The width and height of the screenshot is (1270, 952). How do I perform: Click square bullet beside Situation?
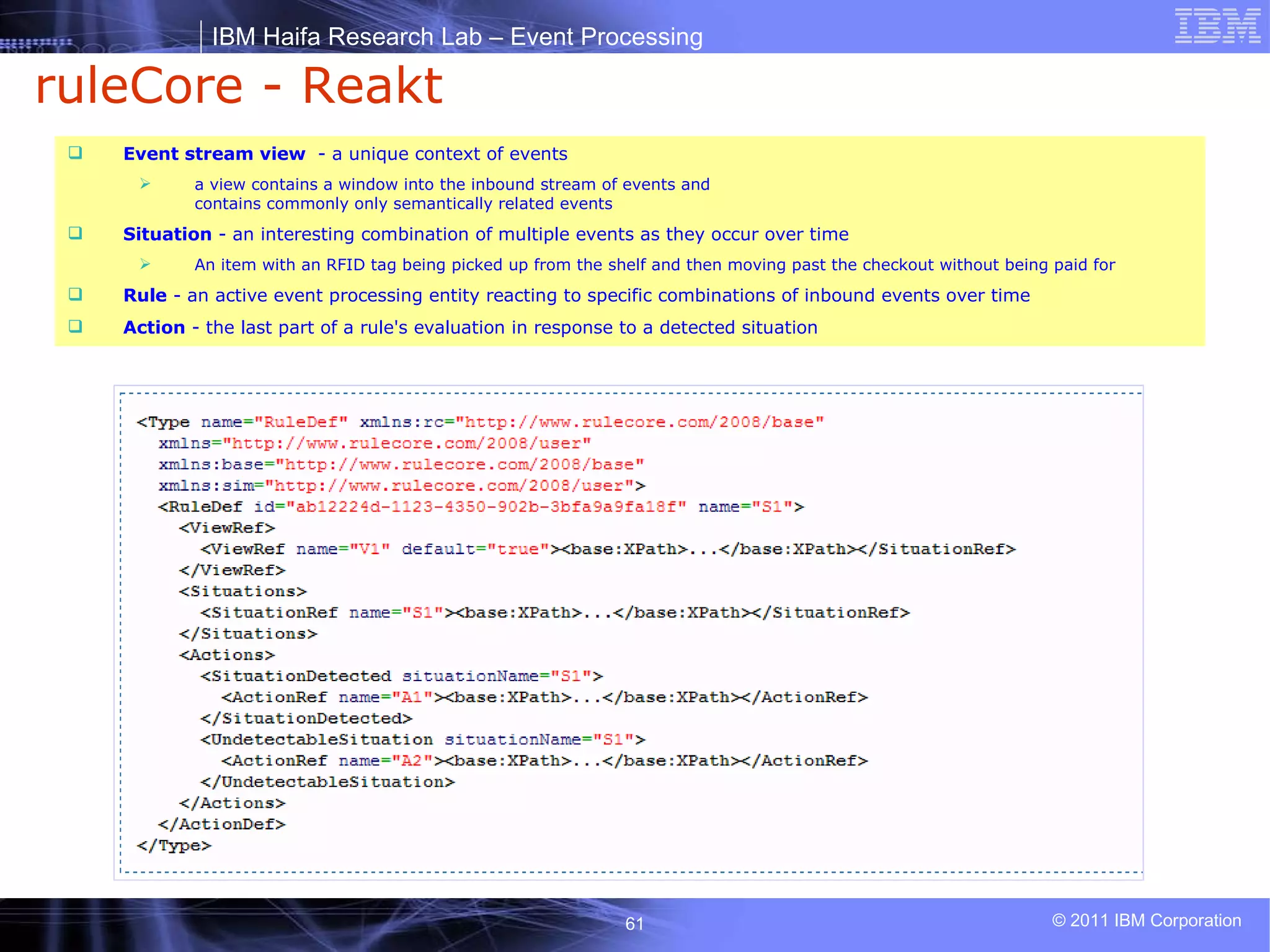tap(76, 233)
